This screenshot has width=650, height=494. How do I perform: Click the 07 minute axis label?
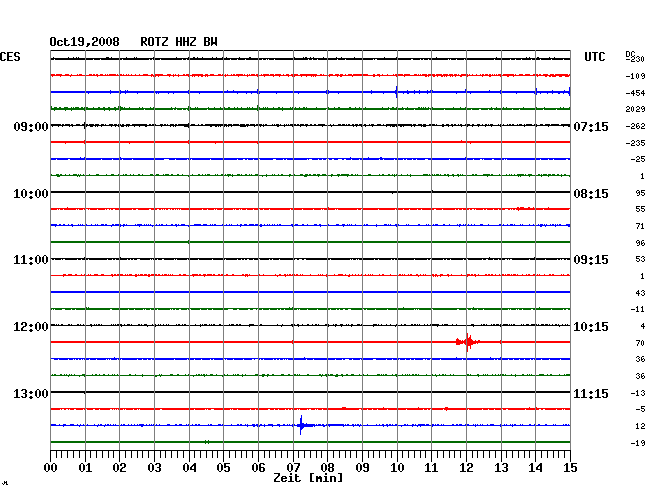pyautogui.click(x=293, y=468)
